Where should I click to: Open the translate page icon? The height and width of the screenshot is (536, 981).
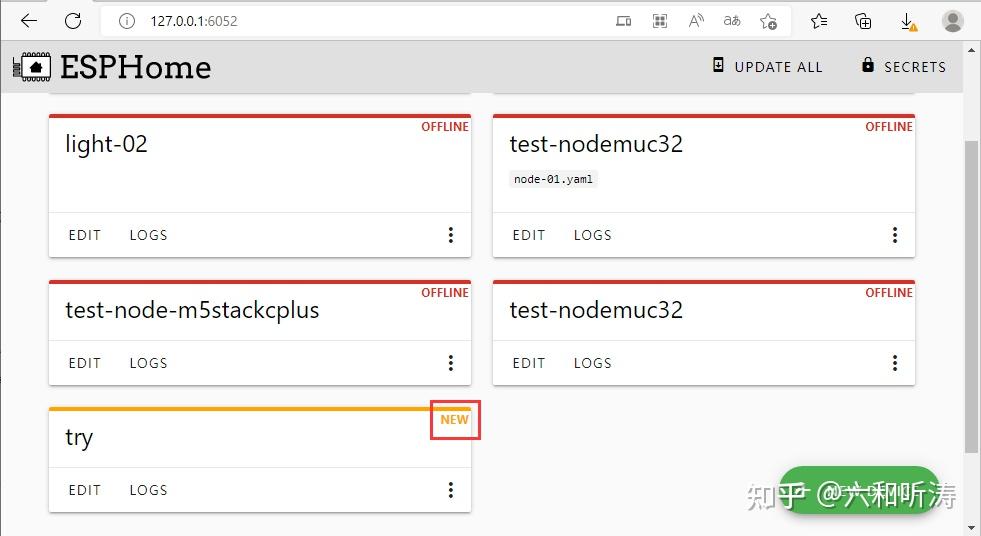click(732, 21)
